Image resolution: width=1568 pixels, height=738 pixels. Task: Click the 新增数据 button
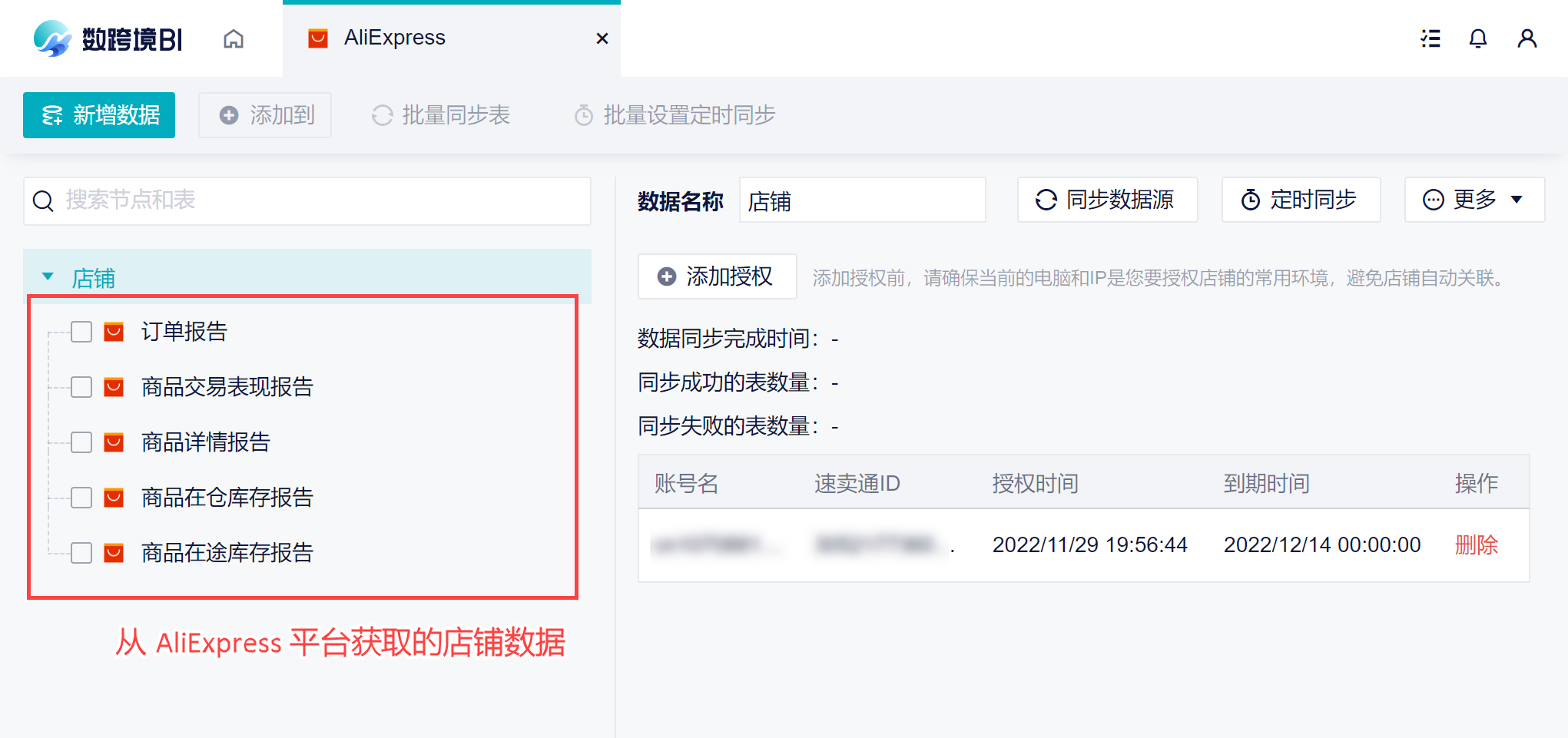coord(99,115)
